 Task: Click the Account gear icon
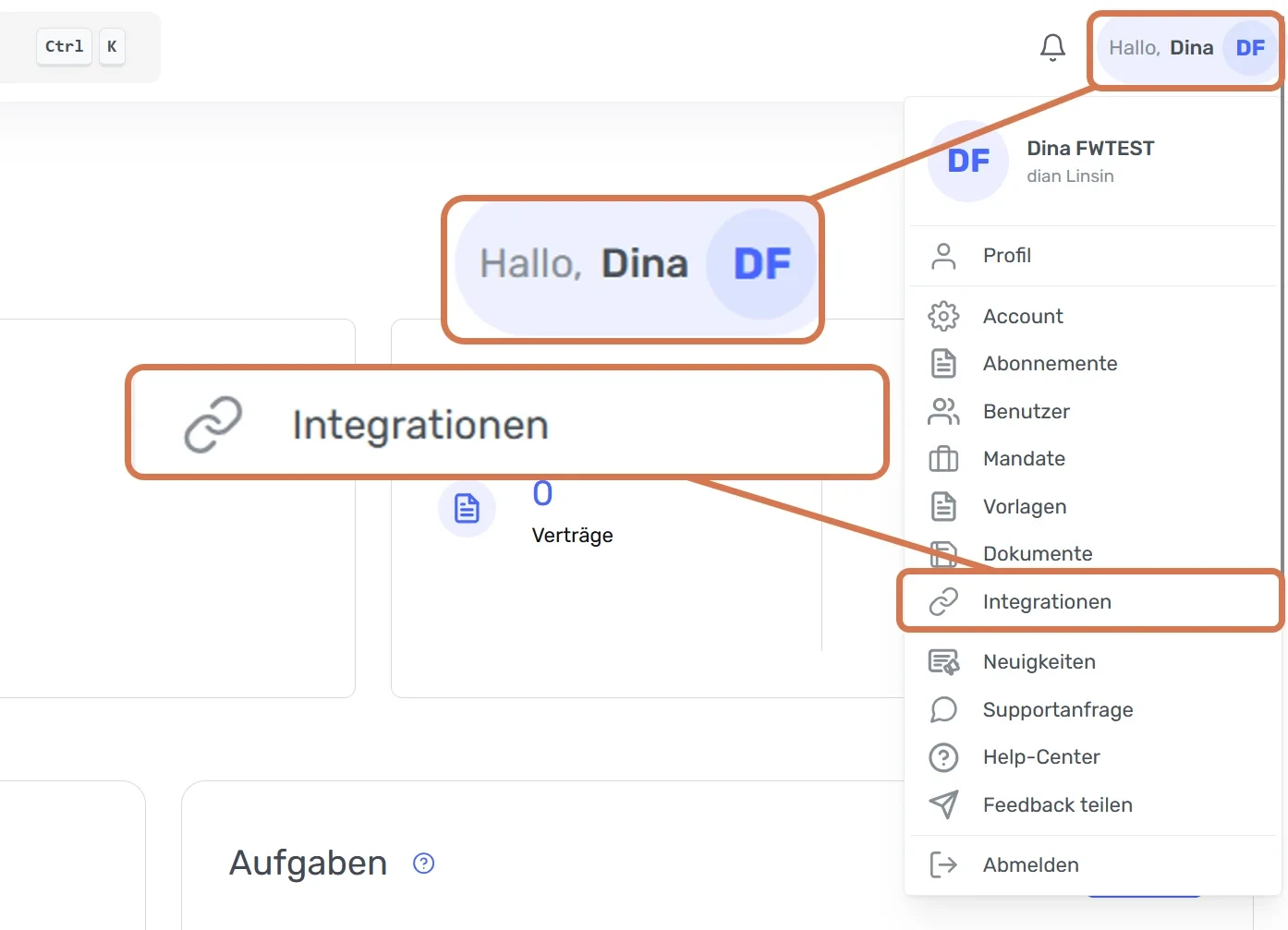[x=943, y=317]
